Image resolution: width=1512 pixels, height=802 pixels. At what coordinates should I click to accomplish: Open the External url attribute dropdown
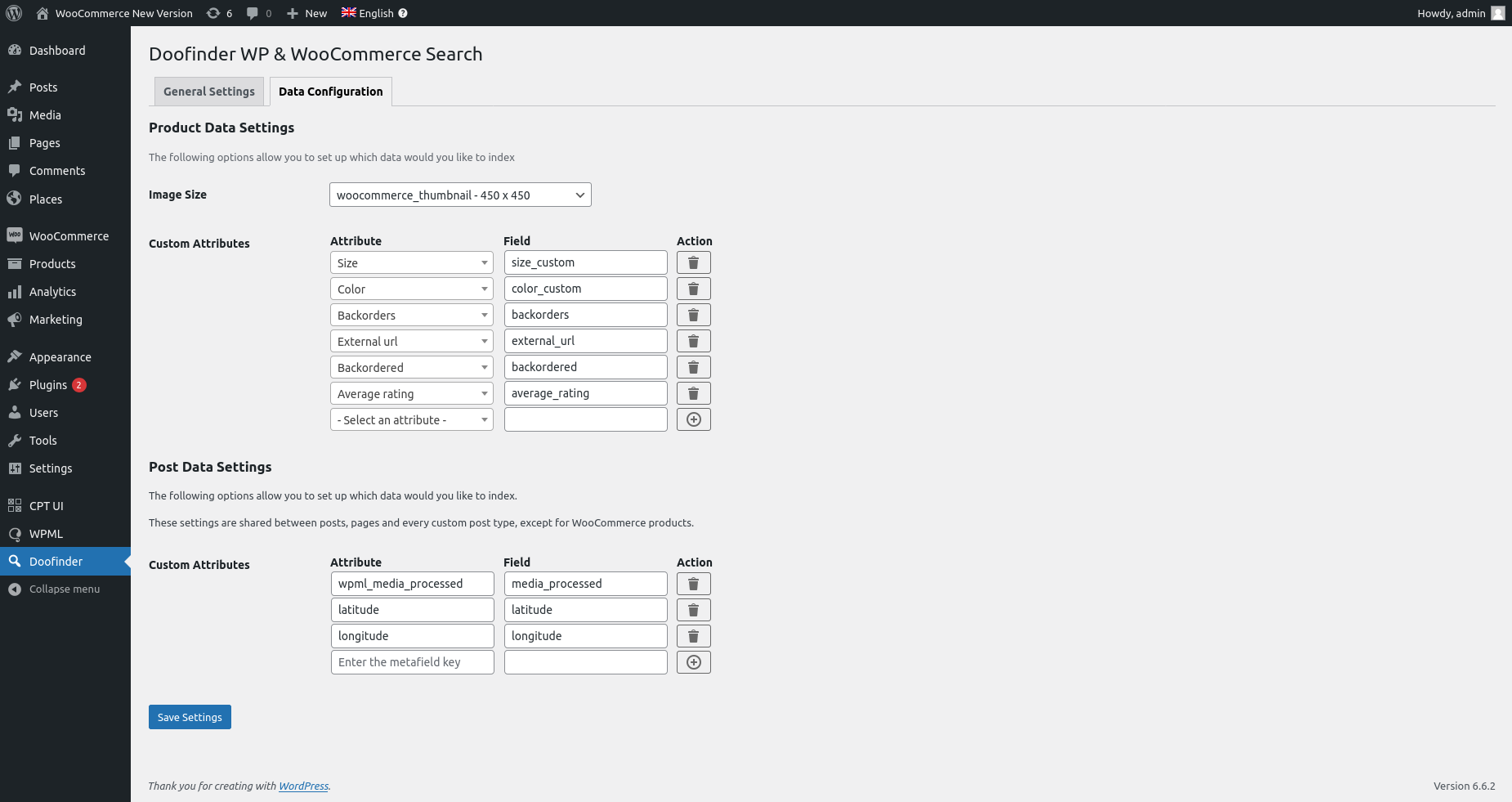point(412,341)
